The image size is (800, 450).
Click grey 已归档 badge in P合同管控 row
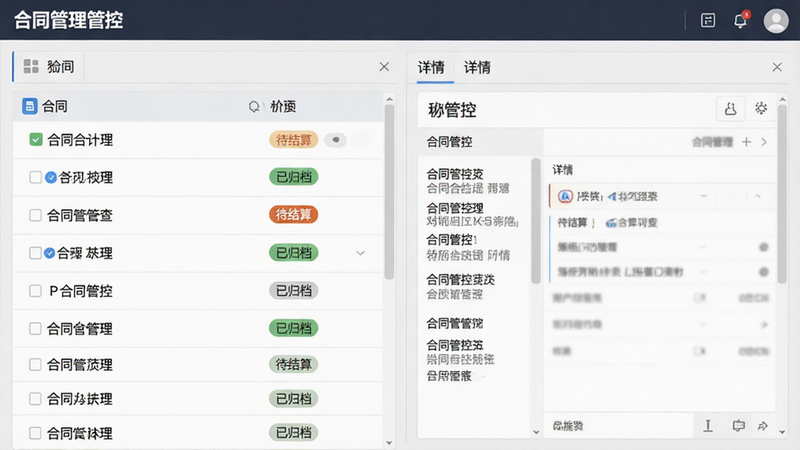coord(293,291)
